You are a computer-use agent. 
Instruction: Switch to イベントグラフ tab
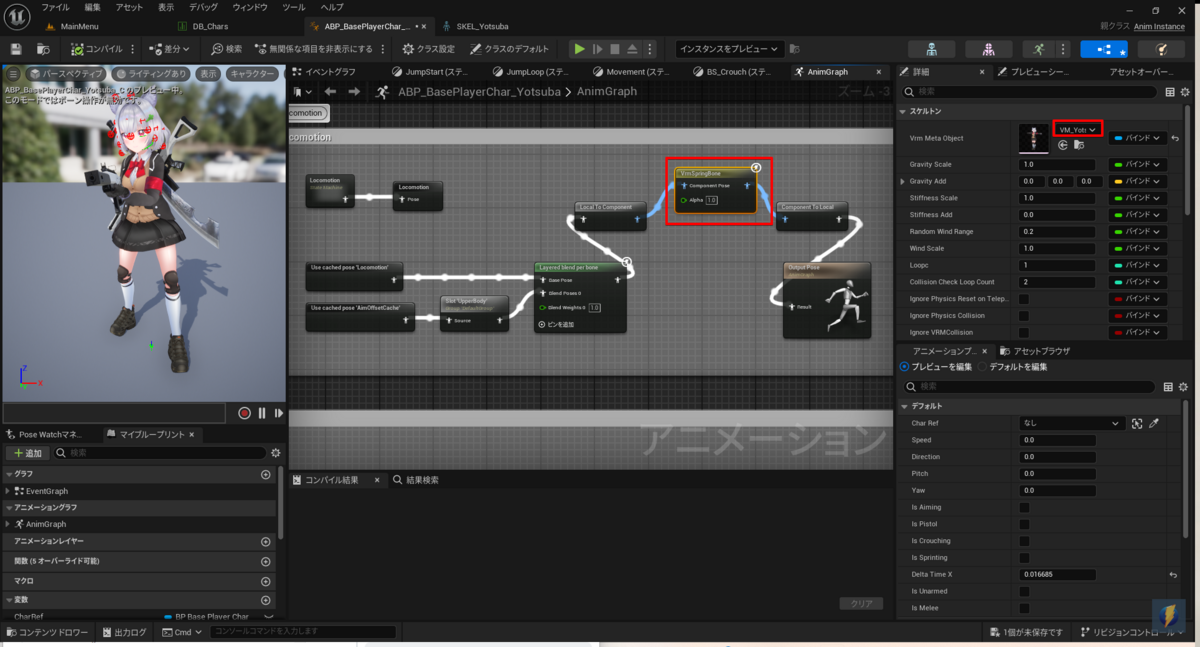click(323, 72)
